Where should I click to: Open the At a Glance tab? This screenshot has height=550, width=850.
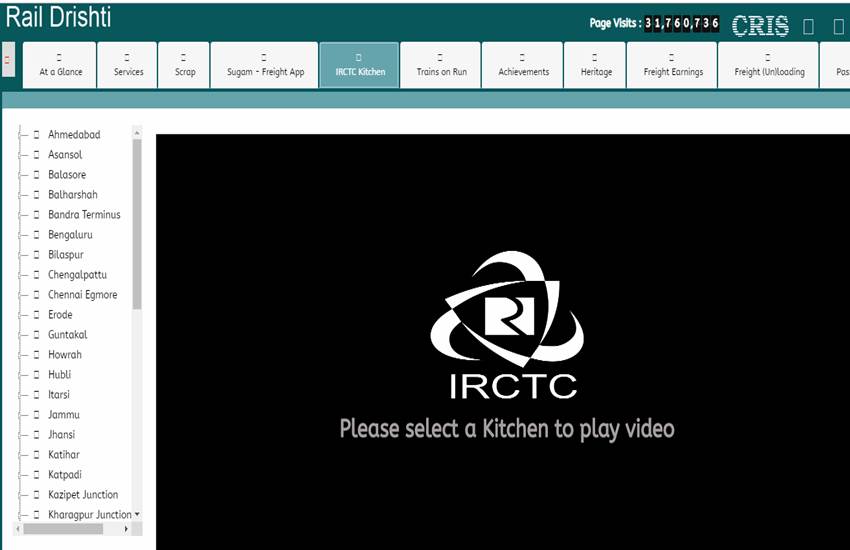(61, 66)
